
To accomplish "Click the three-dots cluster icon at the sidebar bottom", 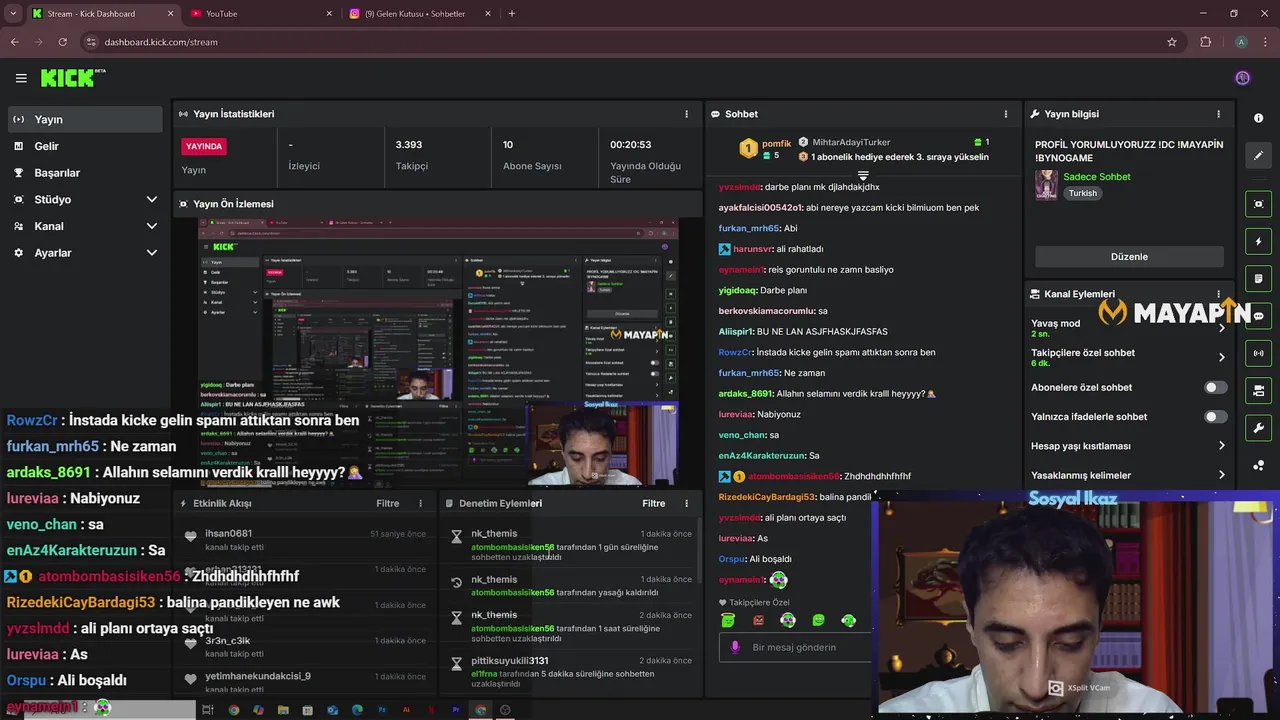I will pyautogui.click(x=1258, y=466).
